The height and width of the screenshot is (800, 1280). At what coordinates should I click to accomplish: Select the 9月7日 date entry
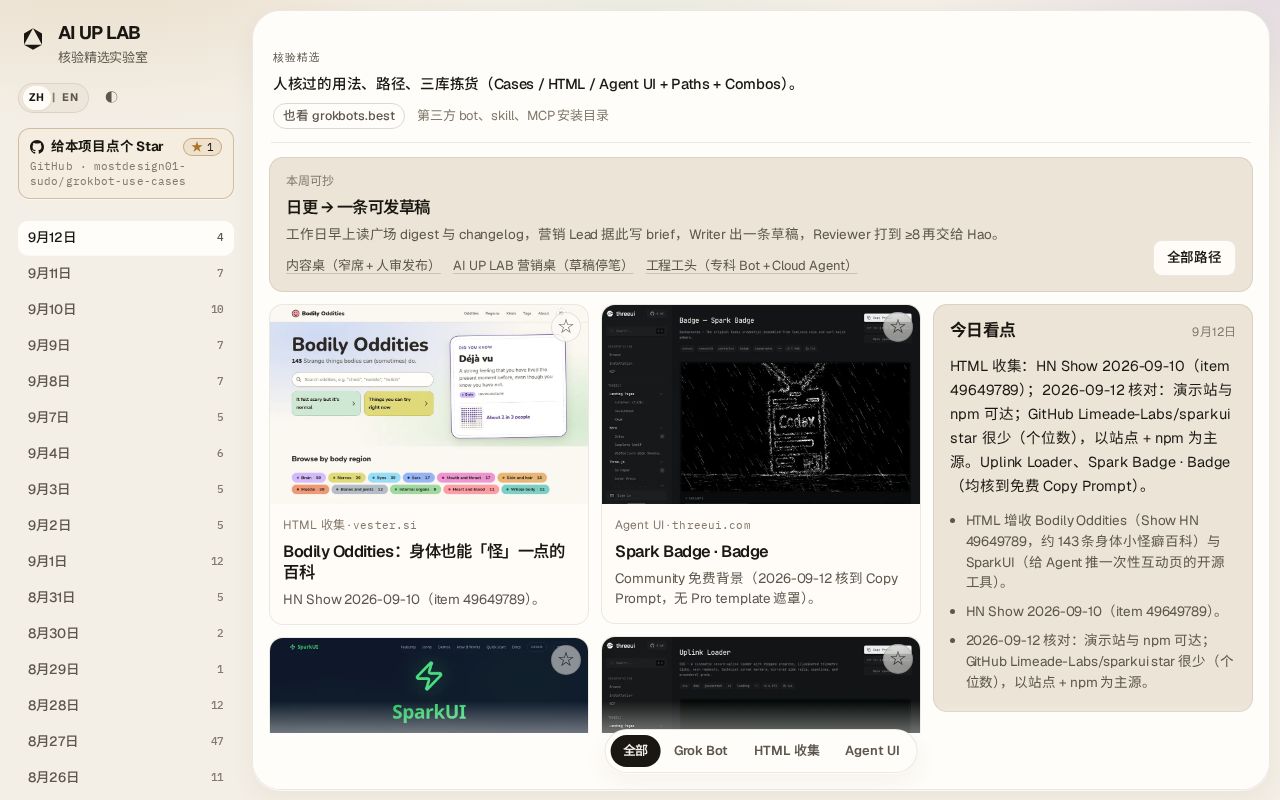[x=126, y=418]
